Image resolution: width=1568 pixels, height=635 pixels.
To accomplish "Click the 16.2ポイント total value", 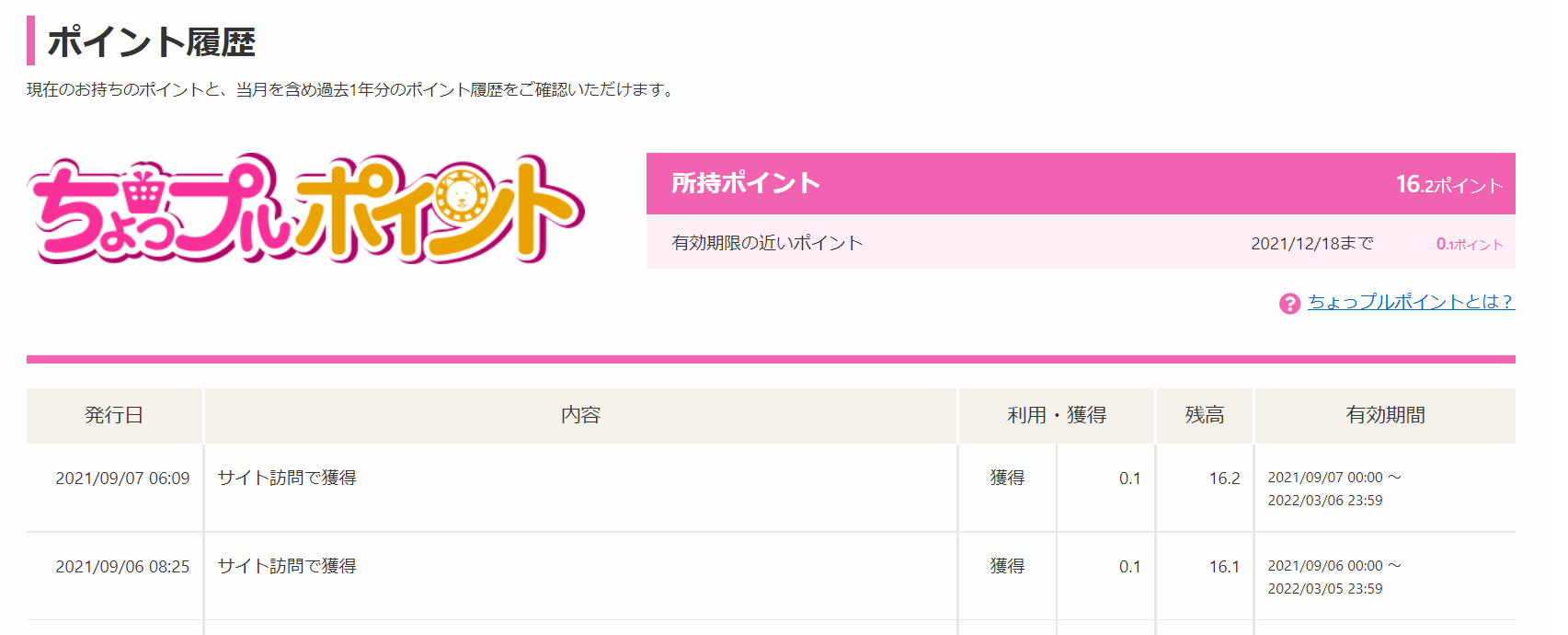I will 1449,184.
